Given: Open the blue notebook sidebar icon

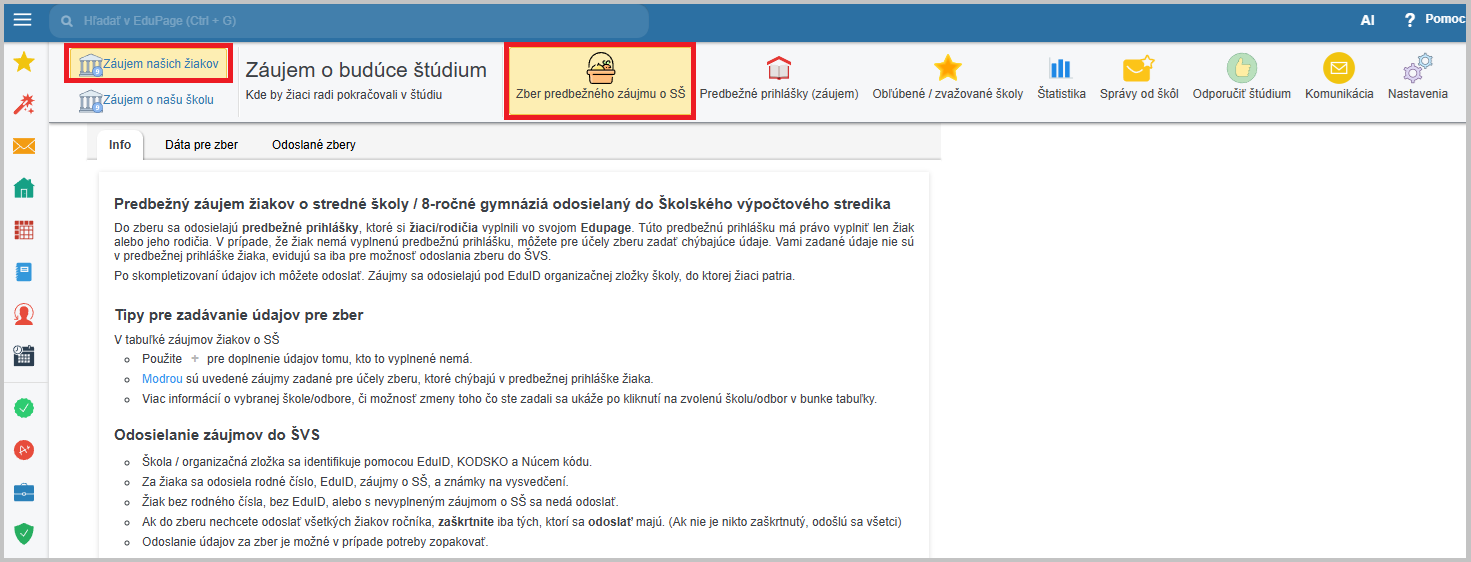Looking at the screenshot, I should click(24, 272).
